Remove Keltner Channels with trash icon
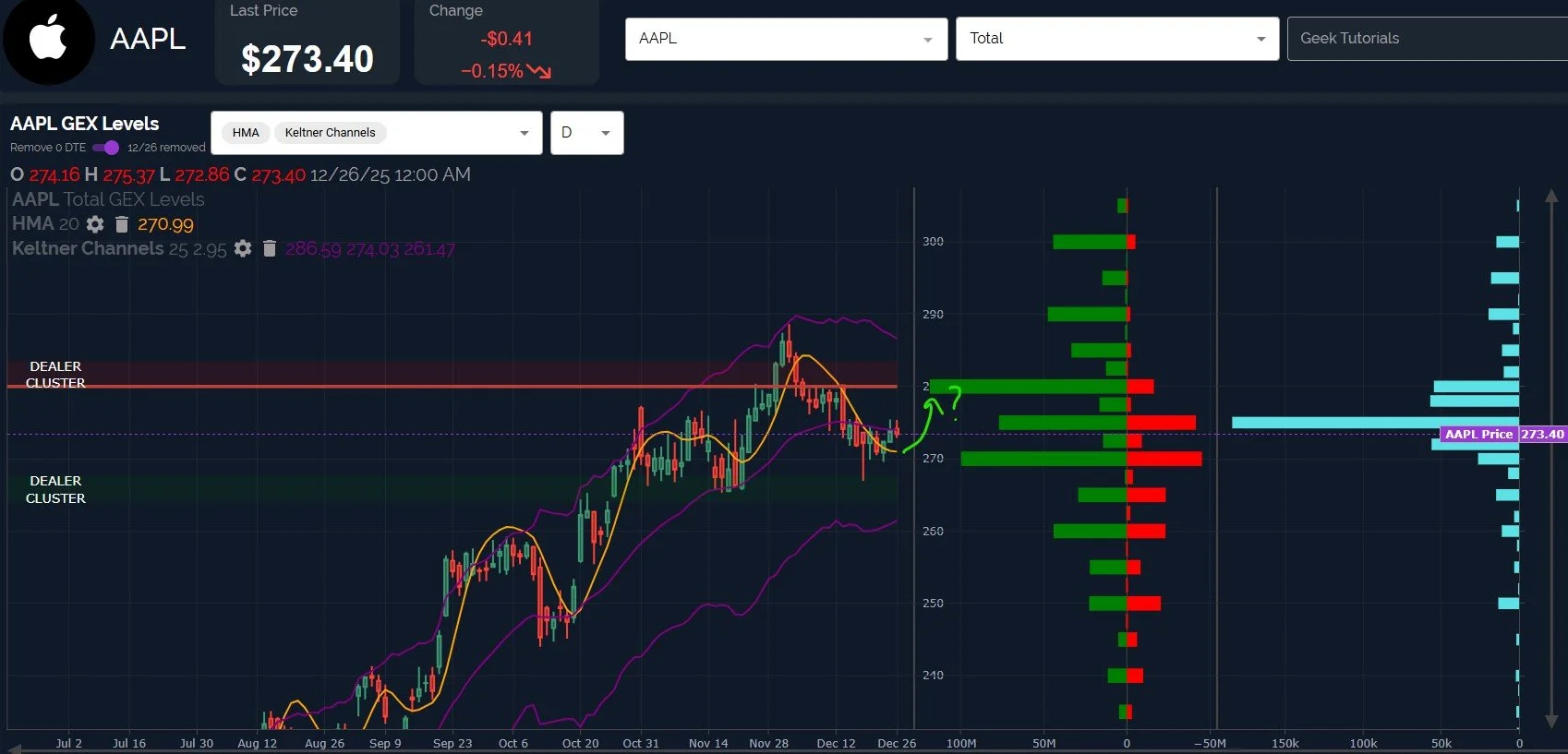The width and height of the screenshot is (1568, 754). pos(270,248)
